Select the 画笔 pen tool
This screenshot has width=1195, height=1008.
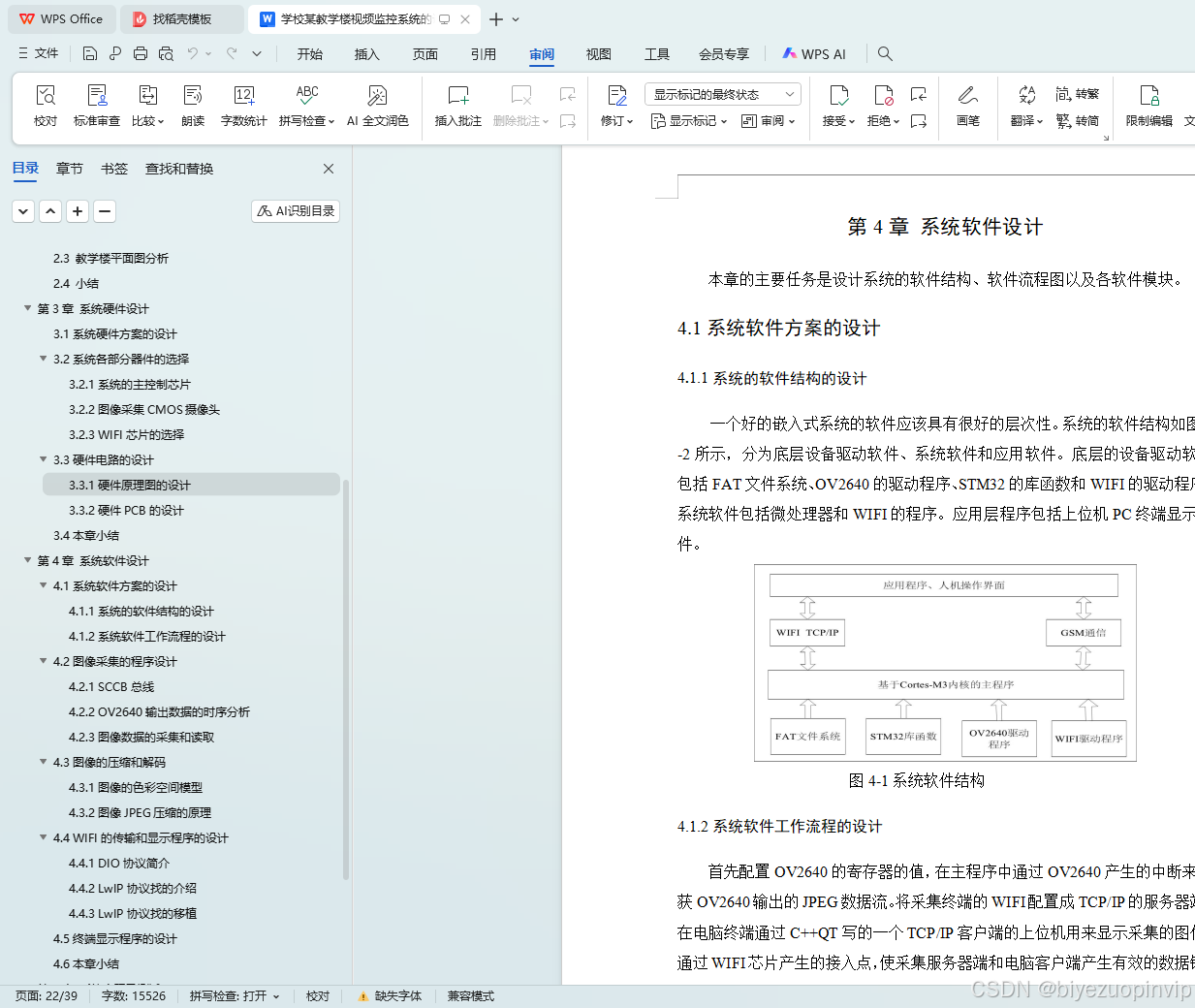coord(967,106)
